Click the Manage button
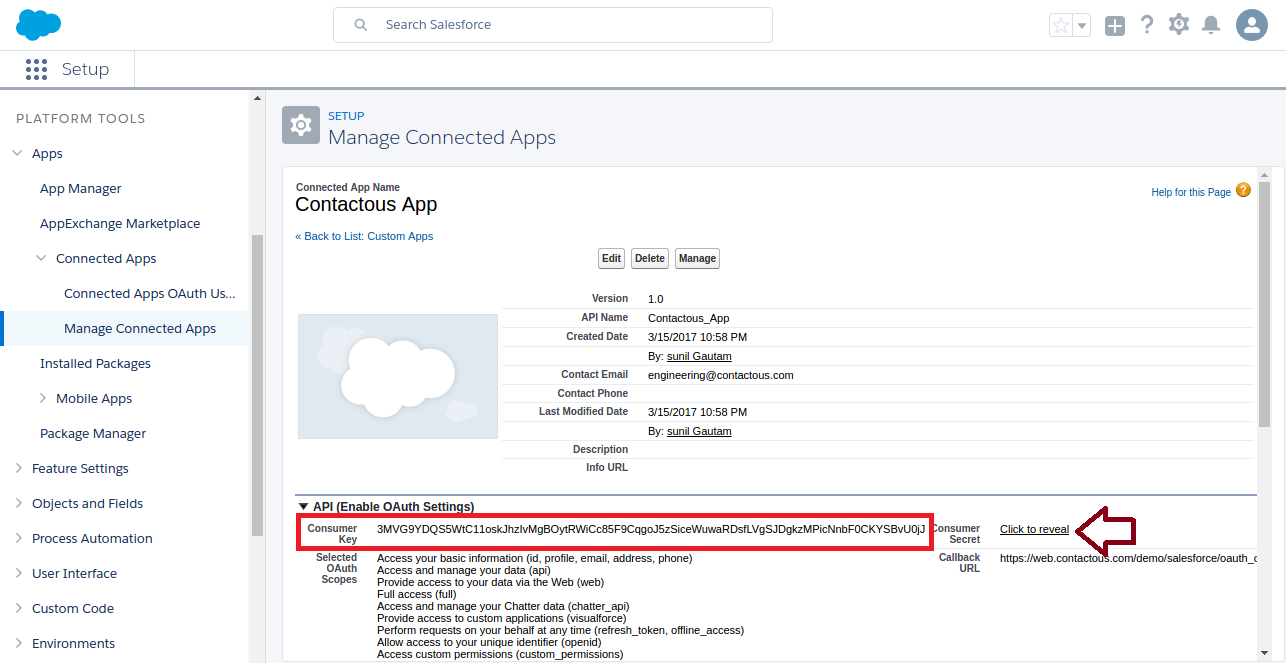Viewport: 1286px width, 663px height. tap(697, 258)
